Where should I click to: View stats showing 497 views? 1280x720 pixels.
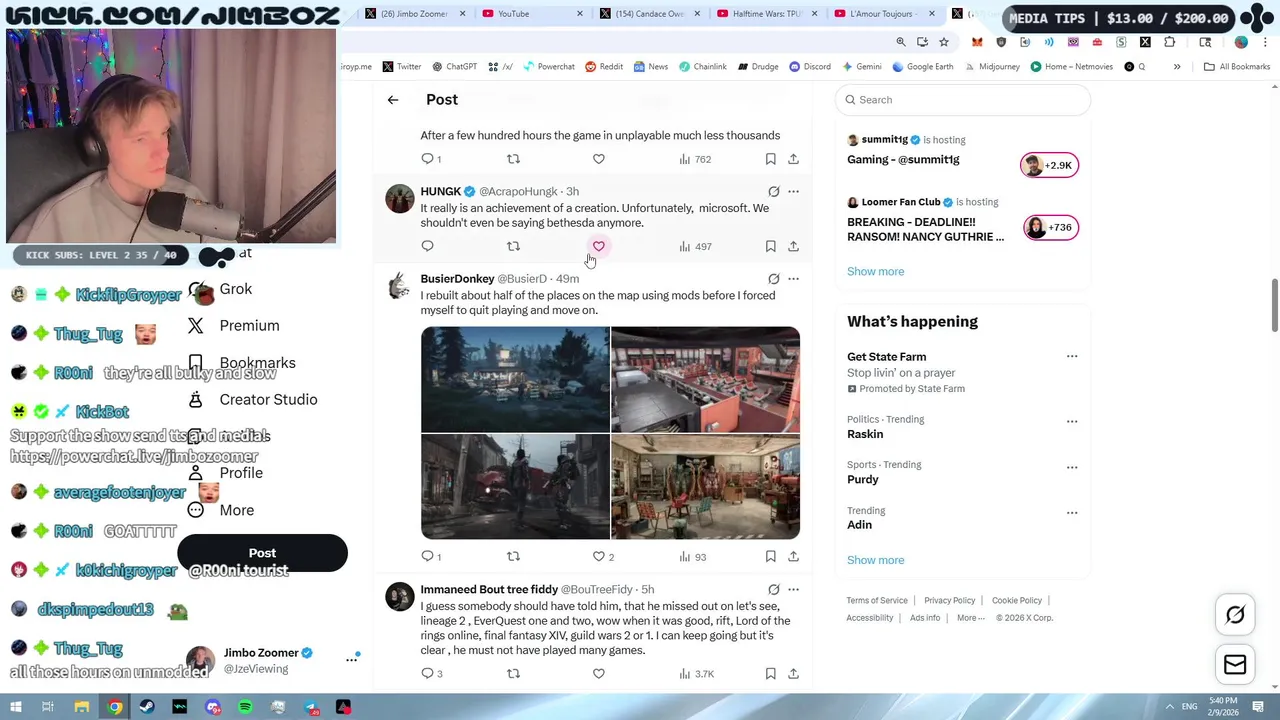[695, 246]
